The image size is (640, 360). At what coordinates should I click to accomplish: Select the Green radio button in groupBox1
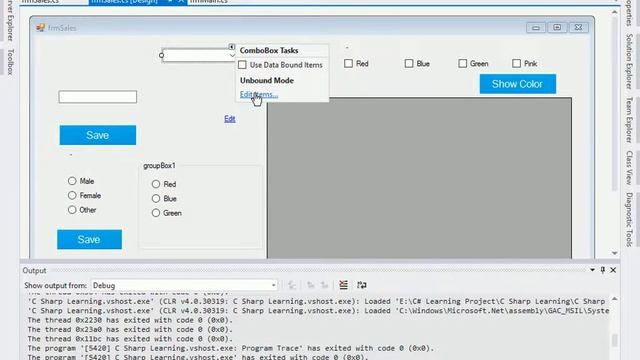pyautogui.click(x=156, y=213)
